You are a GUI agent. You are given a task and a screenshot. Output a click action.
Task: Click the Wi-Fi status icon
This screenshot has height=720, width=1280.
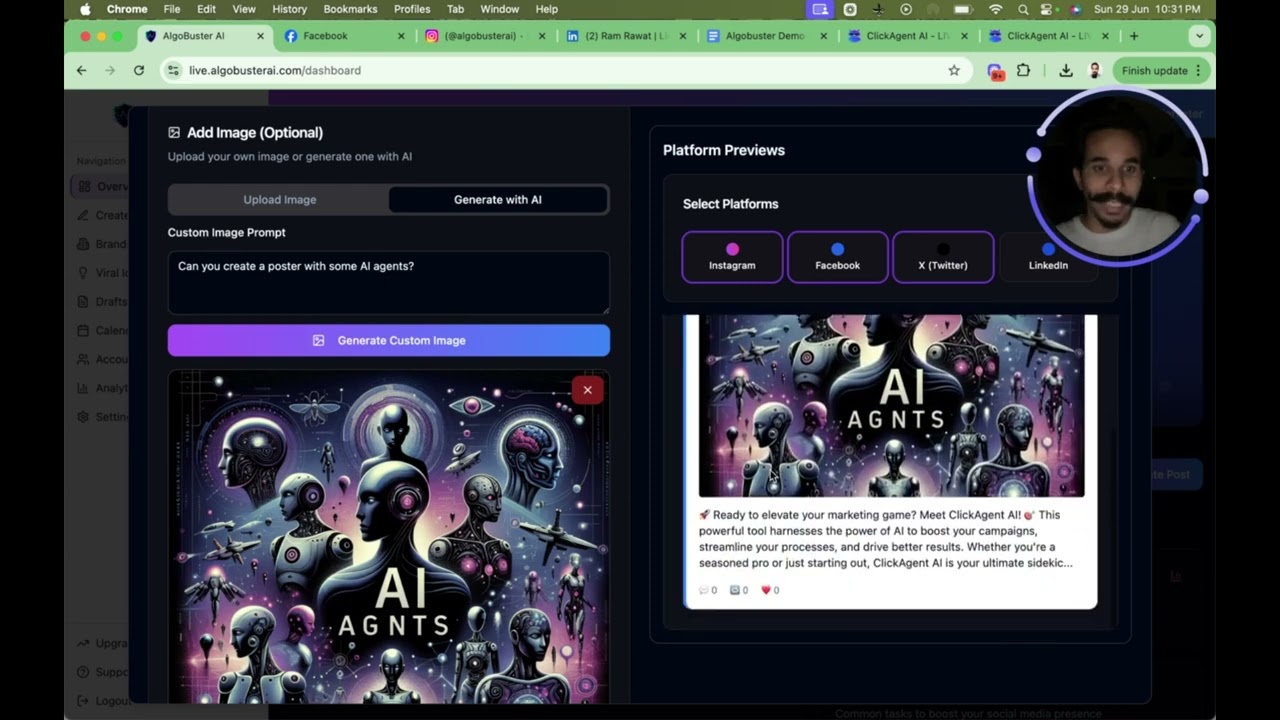[x=995, y=9]
